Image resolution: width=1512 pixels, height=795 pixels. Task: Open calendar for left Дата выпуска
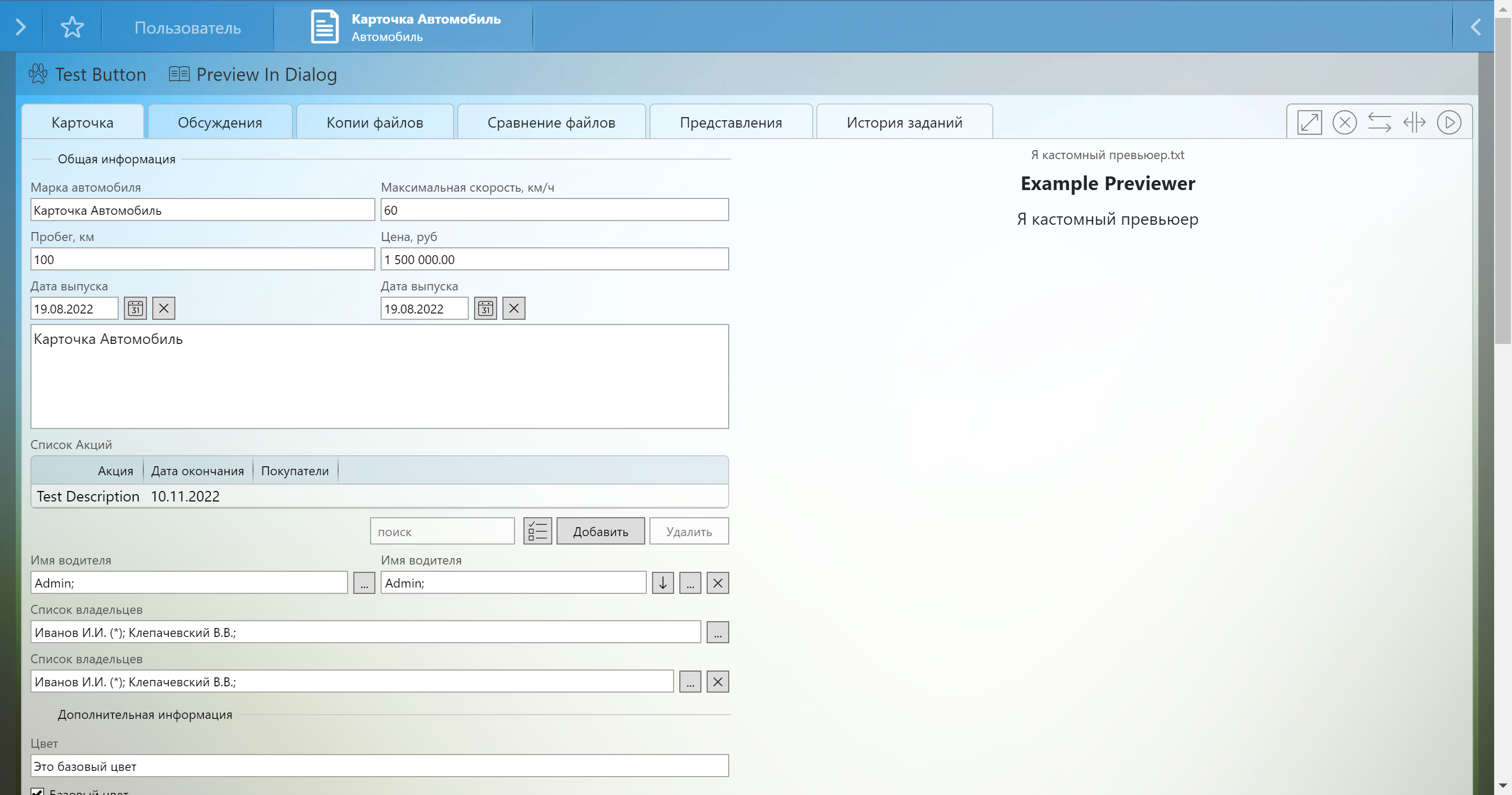tap(135, 308)
